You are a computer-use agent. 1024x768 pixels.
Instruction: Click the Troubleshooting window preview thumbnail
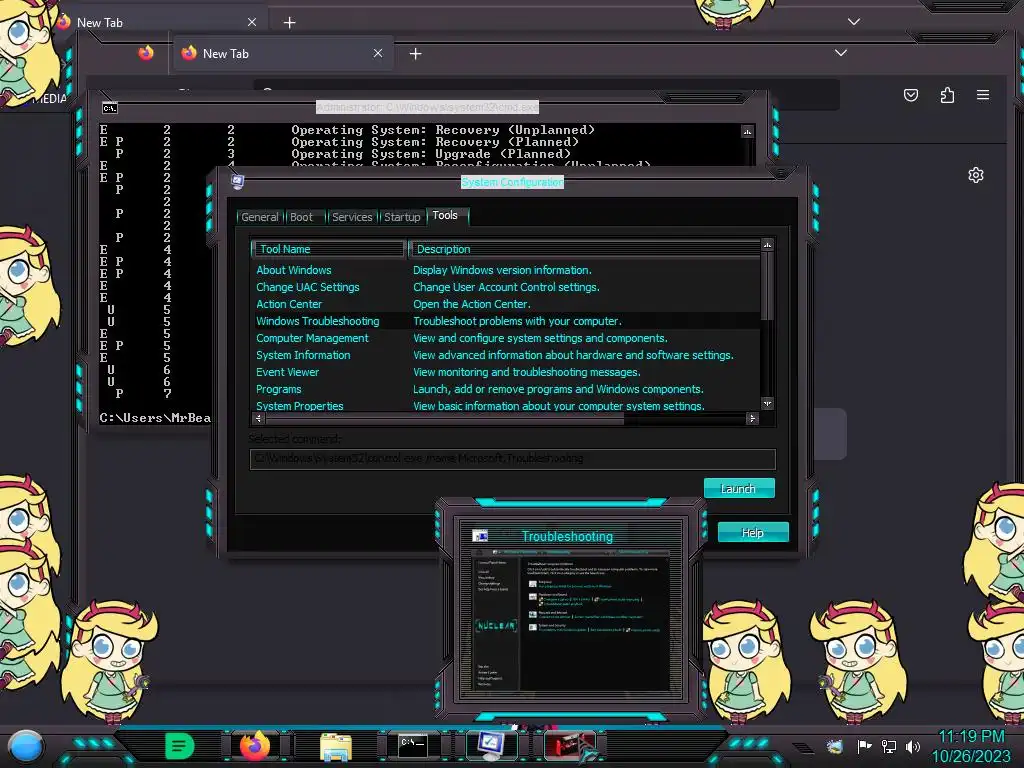pyautogui.click(x=569, y=620)
